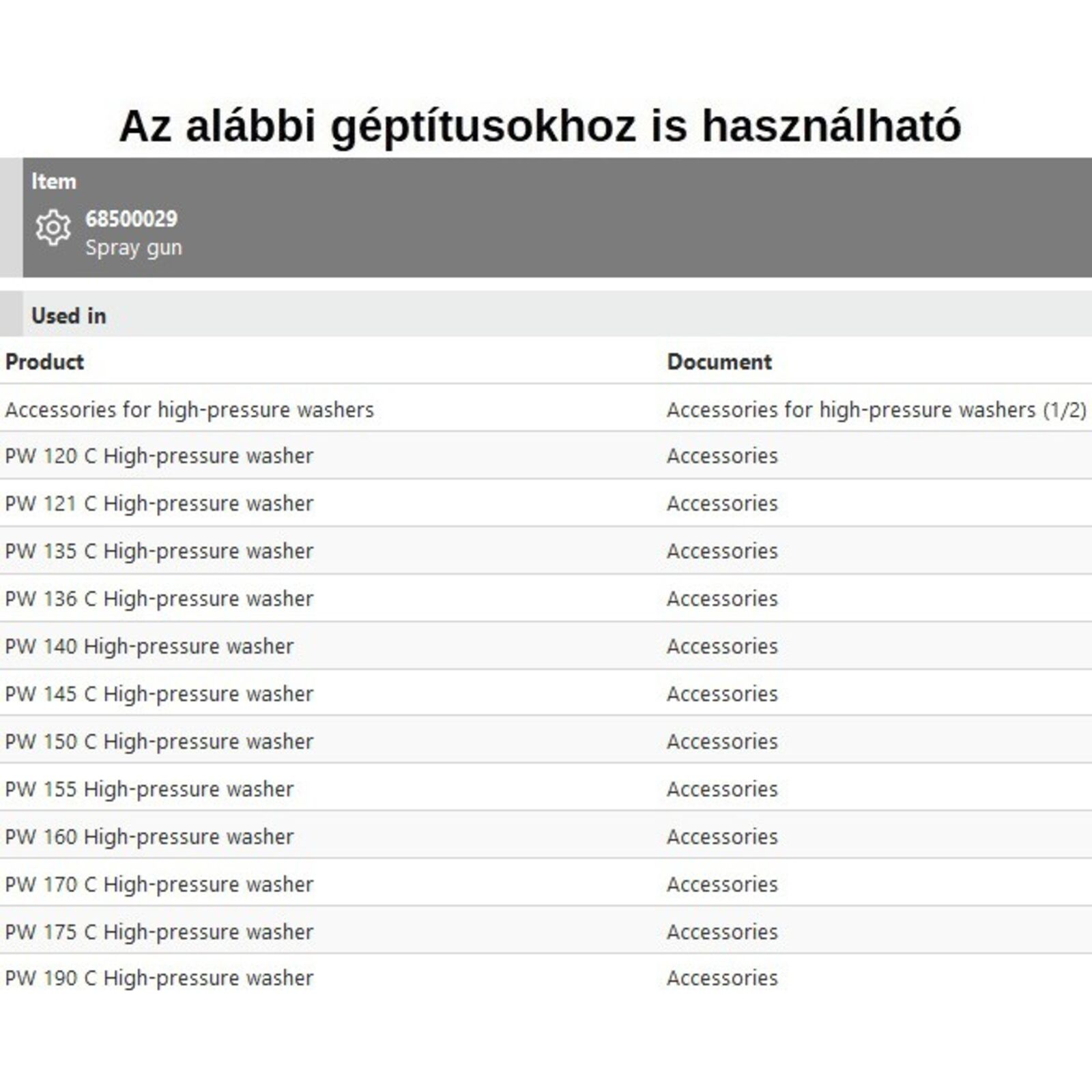Viewport: 1092px width, 1092px height.
Task: Open Accessories for high-pressure washers (1/2) document
Action: click(876, 409)
